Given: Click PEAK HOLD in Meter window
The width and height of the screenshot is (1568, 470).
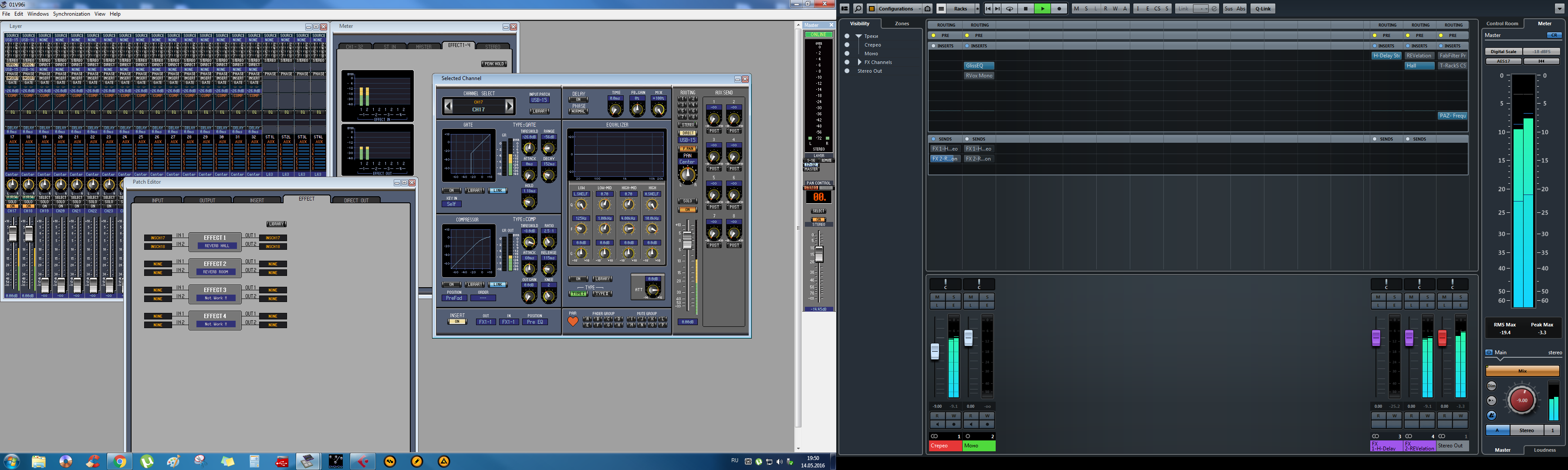Looking at the screenshot, I should (x=493, y=64).
